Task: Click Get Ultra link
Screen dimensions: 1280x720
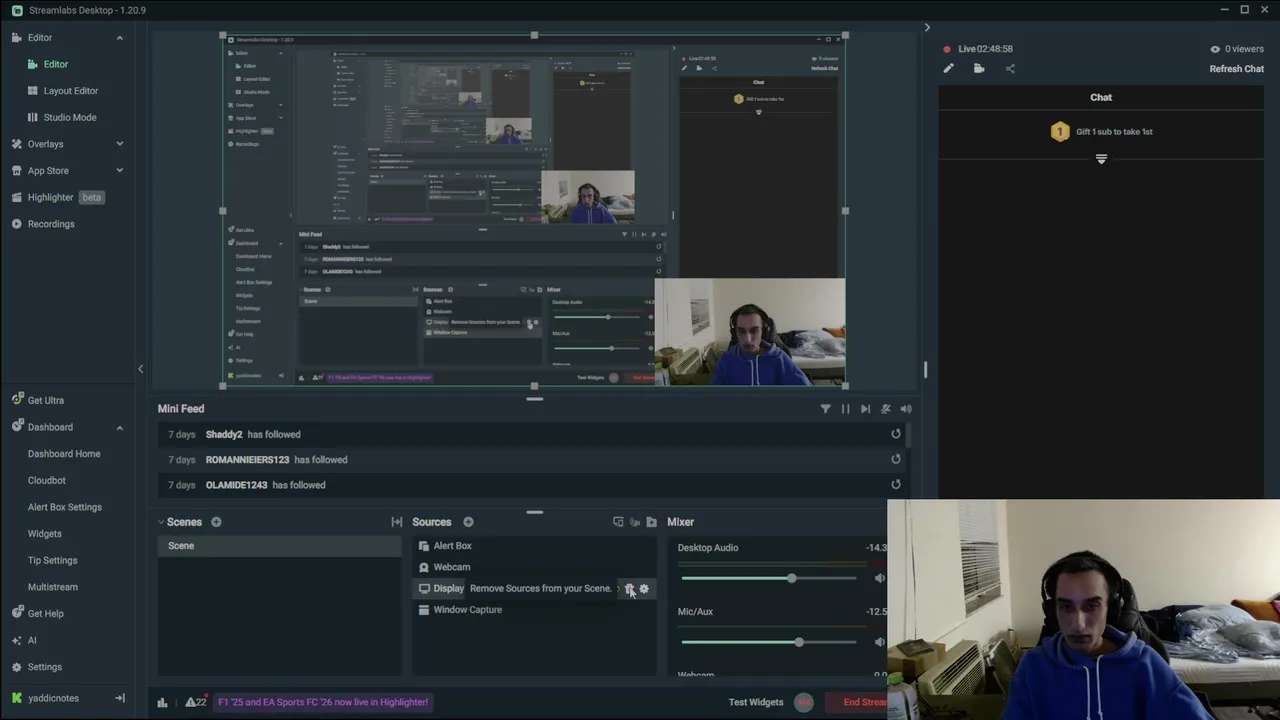Action: point(46,400)
